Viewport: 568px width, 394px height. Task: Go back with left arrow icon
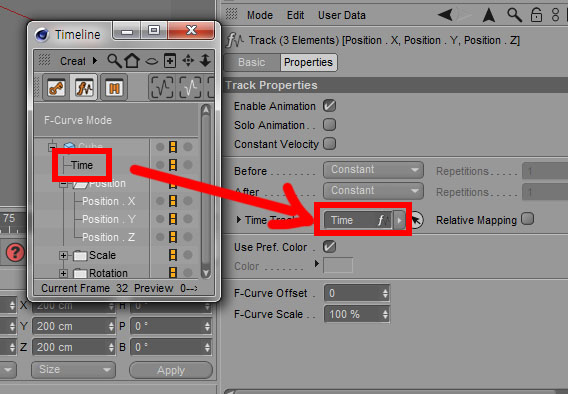445,15
